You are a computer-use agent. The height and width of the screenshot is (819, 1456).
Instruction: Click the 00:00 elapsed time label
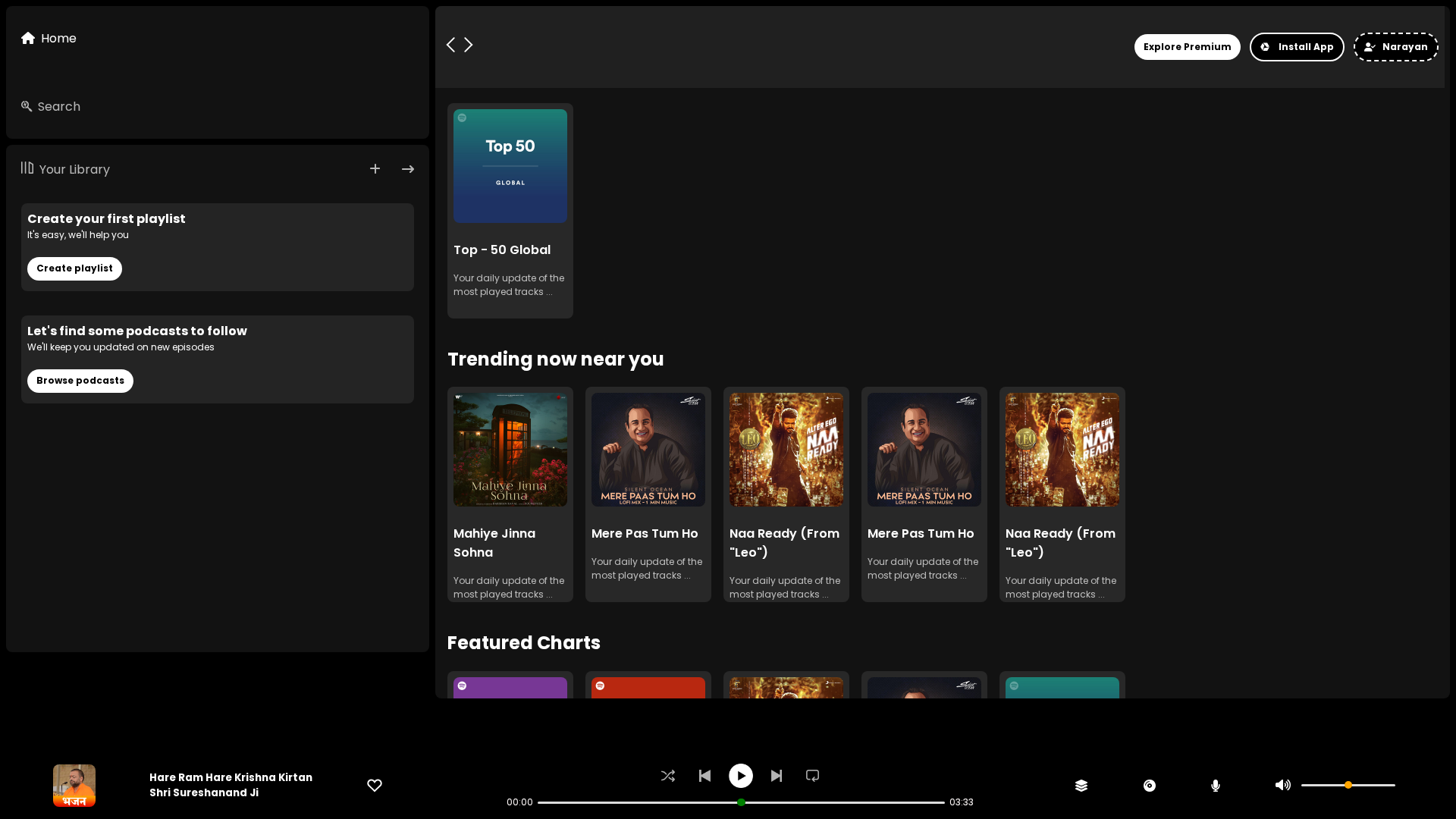pyautogui.click(x=519, y=802)
